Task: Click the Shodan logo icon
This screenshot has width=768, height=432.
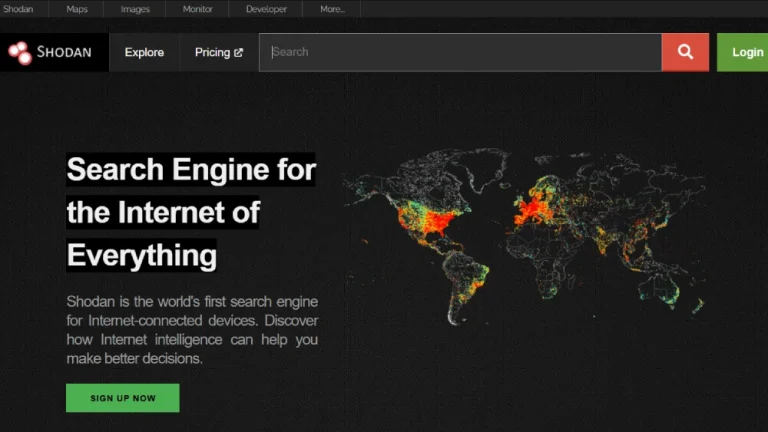Action: point(20,52)
